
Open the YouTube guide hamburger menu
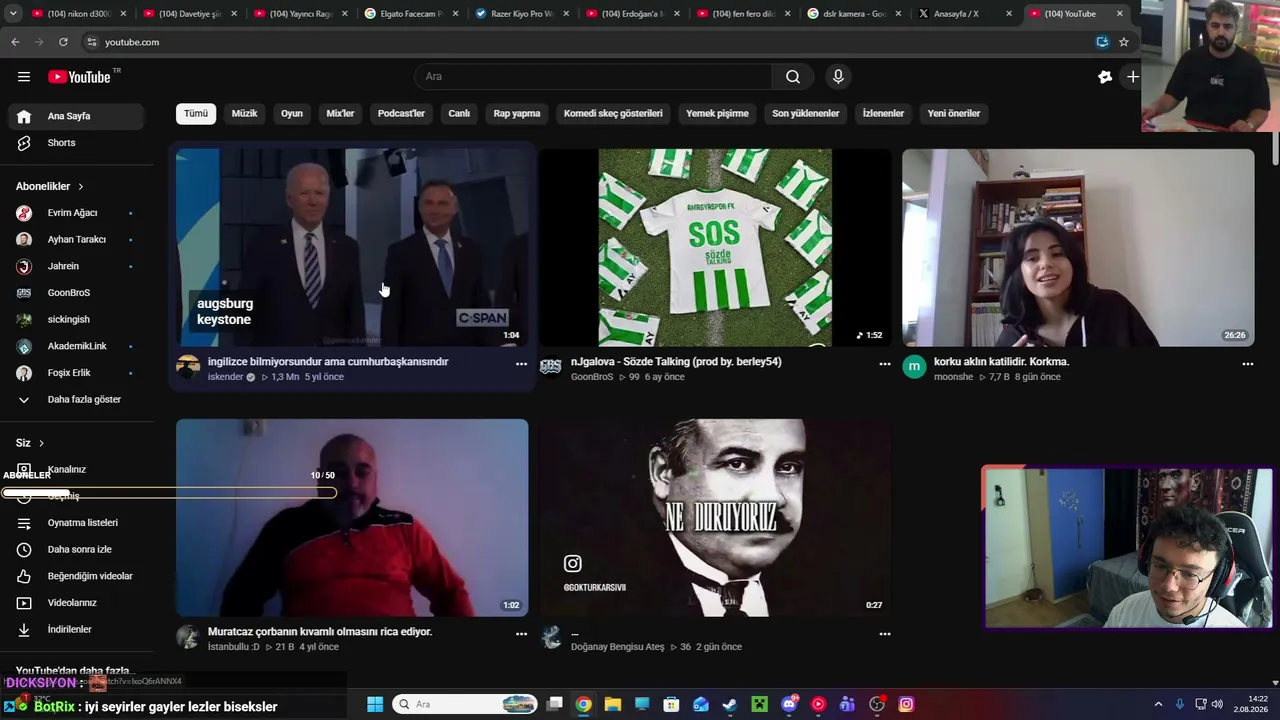[24, 77]
